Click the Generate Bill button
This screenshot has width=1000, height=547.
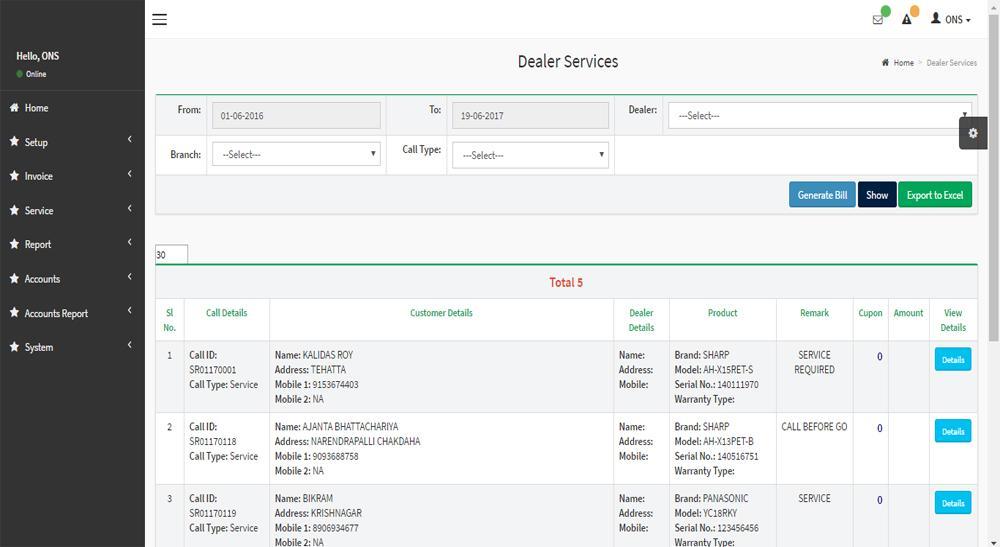[822, 195]
